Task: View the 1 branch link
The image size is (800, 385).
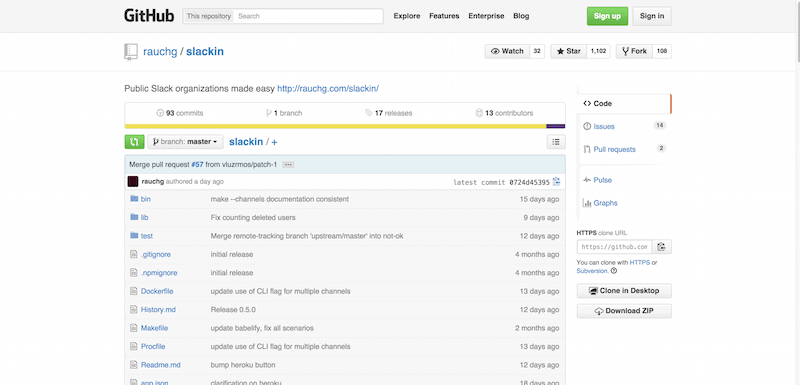Action: 284,113
